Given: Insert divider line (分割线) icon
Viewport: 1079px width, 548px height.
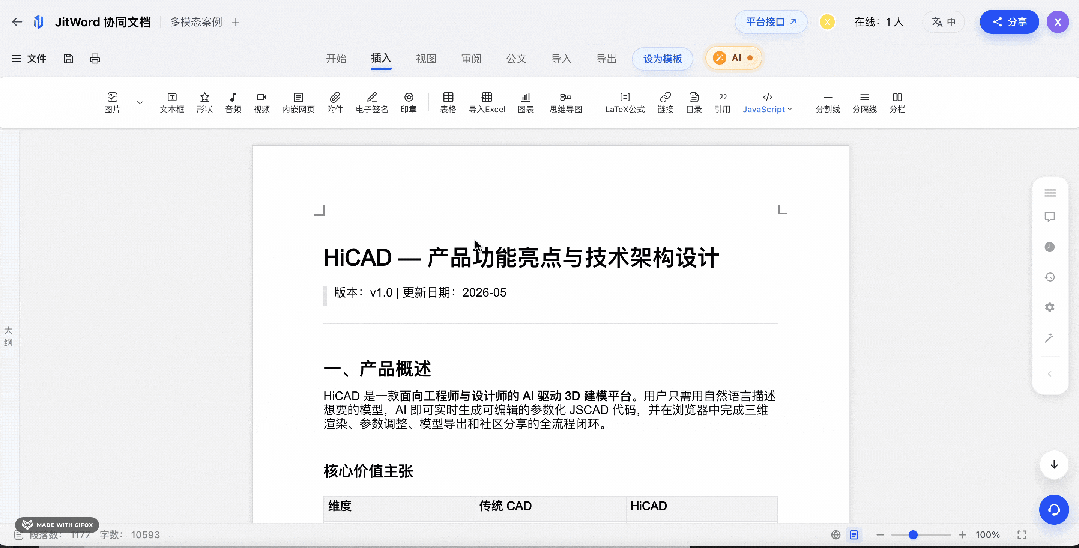Looking at the screenshot, I should pyautogui.click(x=828, y=97).
